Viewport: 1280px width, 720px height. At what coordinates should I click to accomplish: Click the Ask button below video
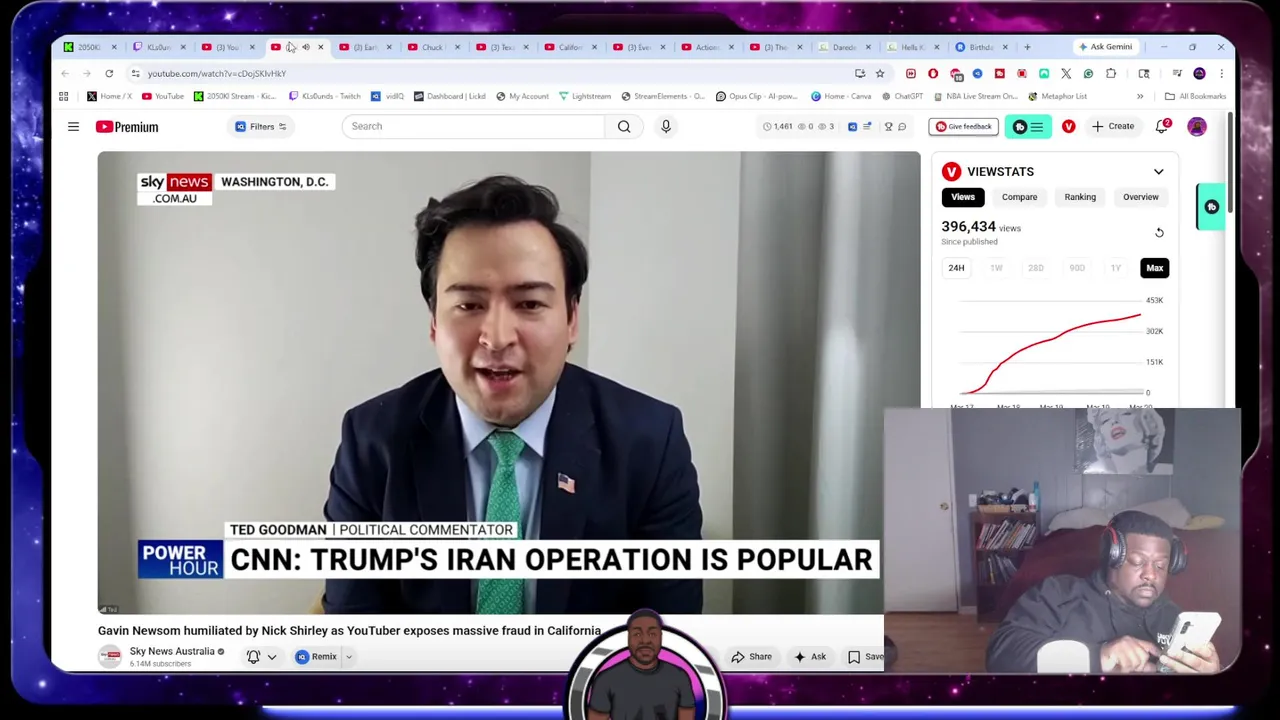[x=810, y=657]
